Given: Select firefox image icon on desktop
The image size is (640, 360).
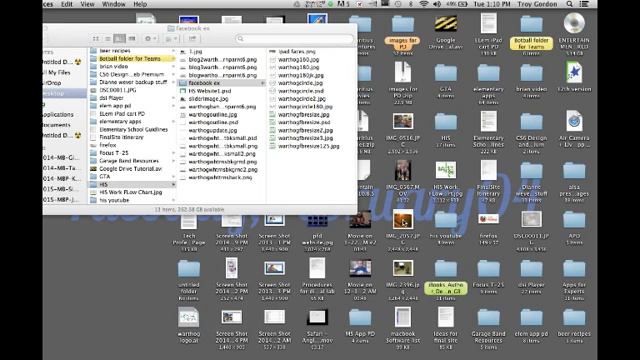Looking at the screenshot, I should coord(489,219).
